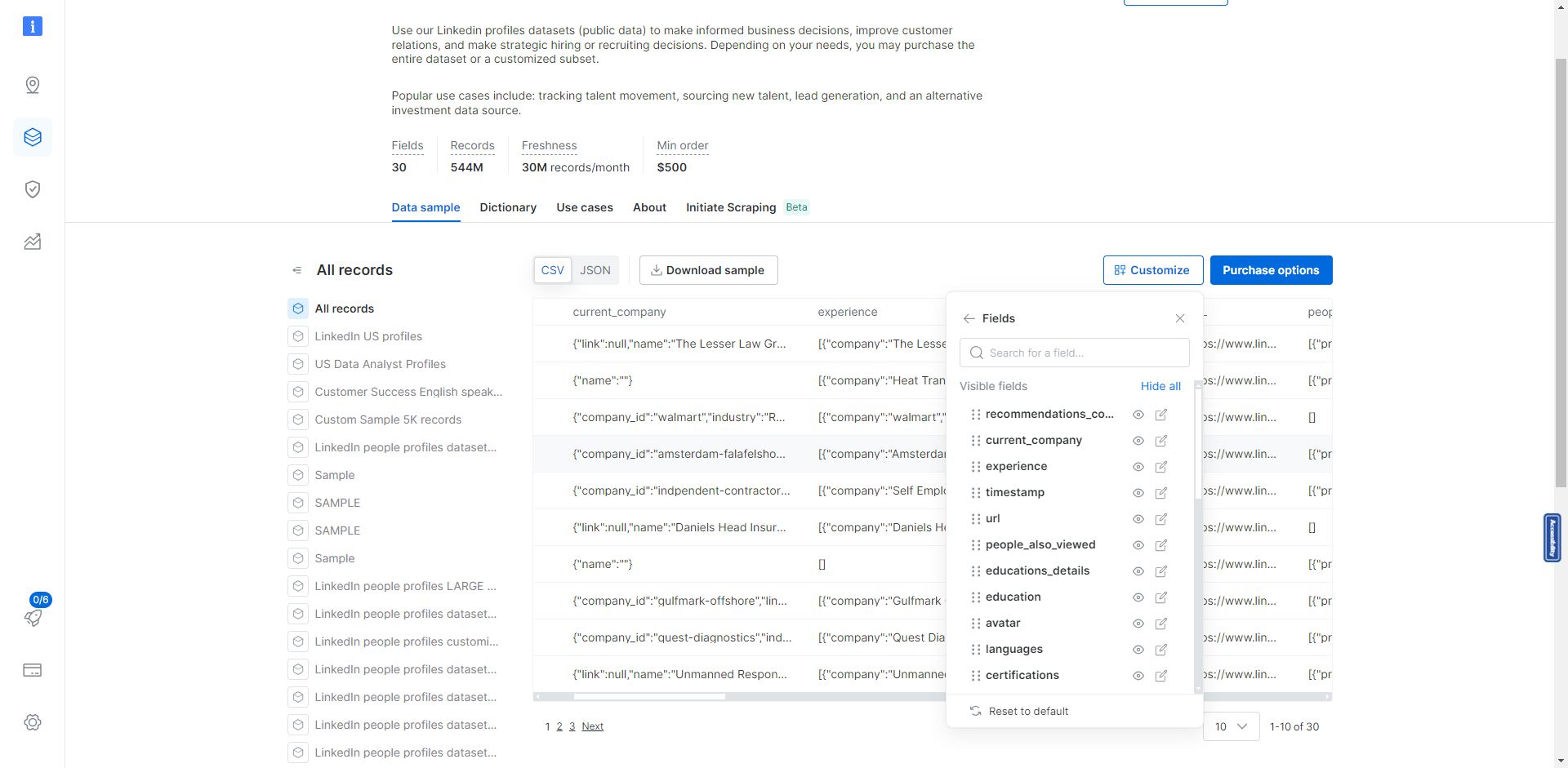Image resolution: width=1568 pixels, height=768 pixels.
Task: Open the About tab
Action: pyautogui.click(x=649, y=207)
